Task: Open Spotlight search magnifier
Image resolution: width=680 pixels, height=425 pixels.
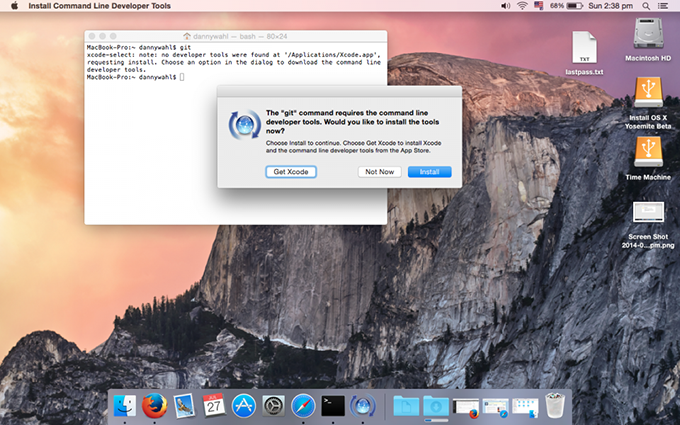Action: pyautogui.click(x=646, y=6)
